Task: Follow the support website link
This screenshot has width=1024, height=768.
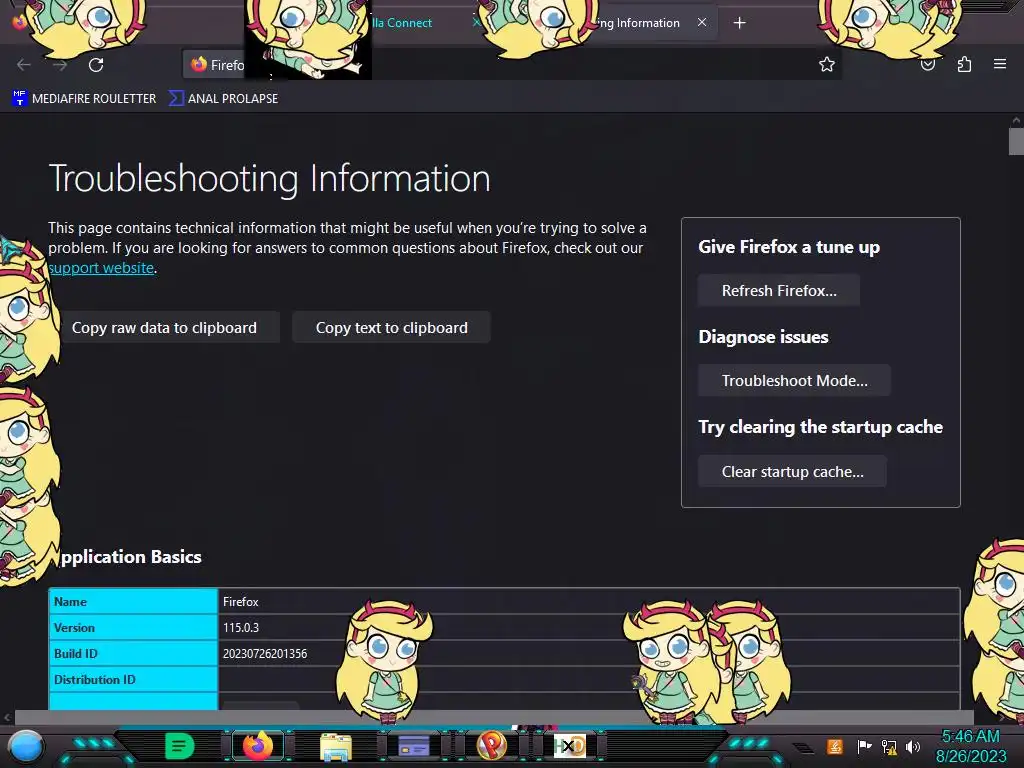Action: pyautogui.click(x=101, y=268)
